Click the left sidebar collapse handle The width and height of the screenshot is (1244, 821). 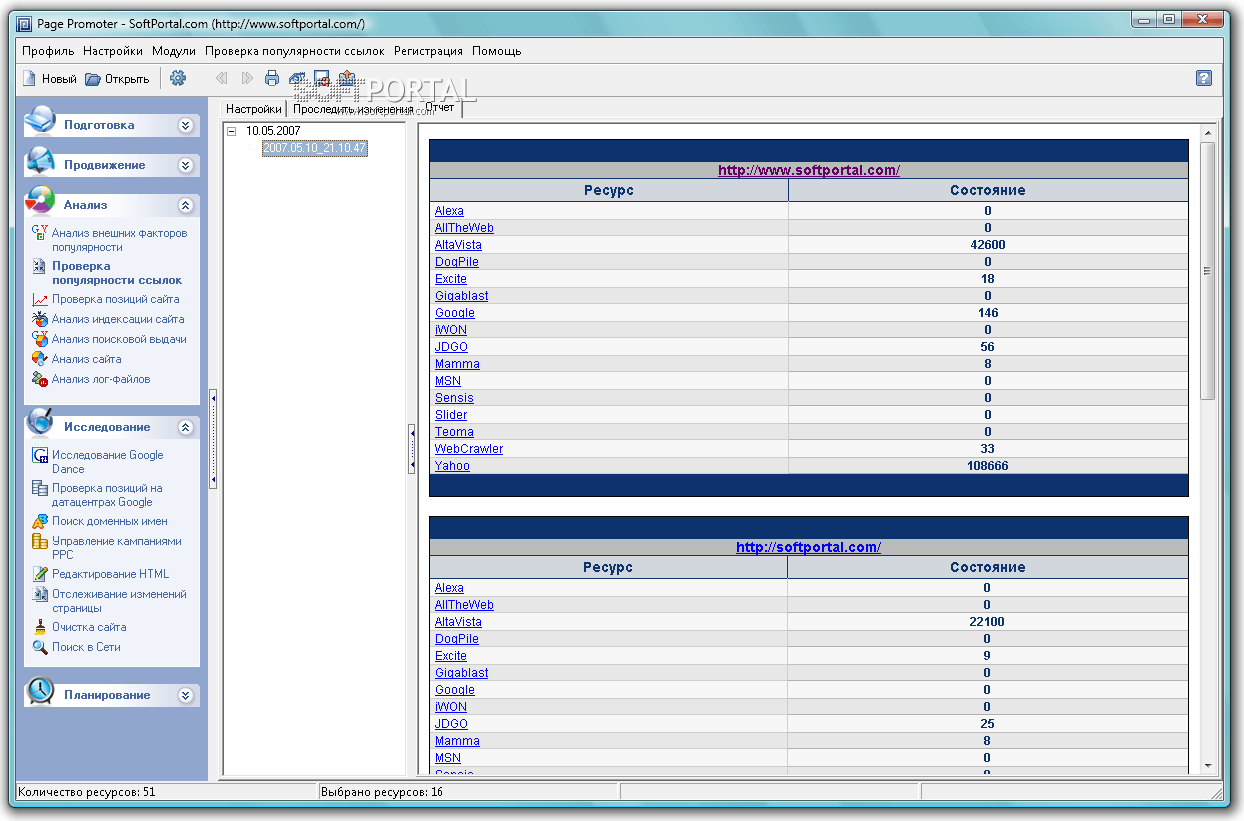[x=213, y=439]
